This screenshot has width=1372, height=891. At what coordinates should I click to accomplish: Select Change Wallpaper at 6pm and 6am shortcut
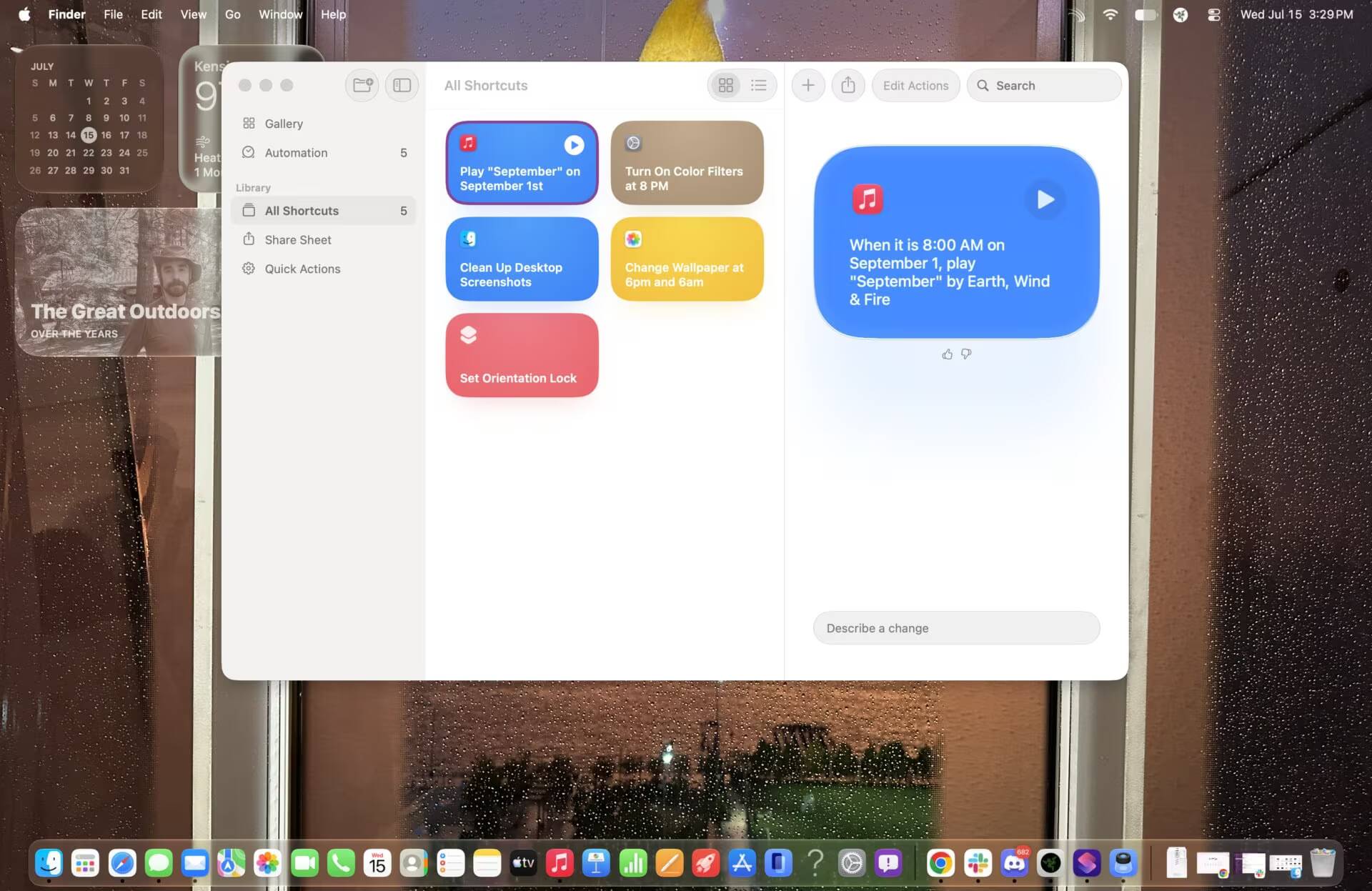tap(687, 259)
